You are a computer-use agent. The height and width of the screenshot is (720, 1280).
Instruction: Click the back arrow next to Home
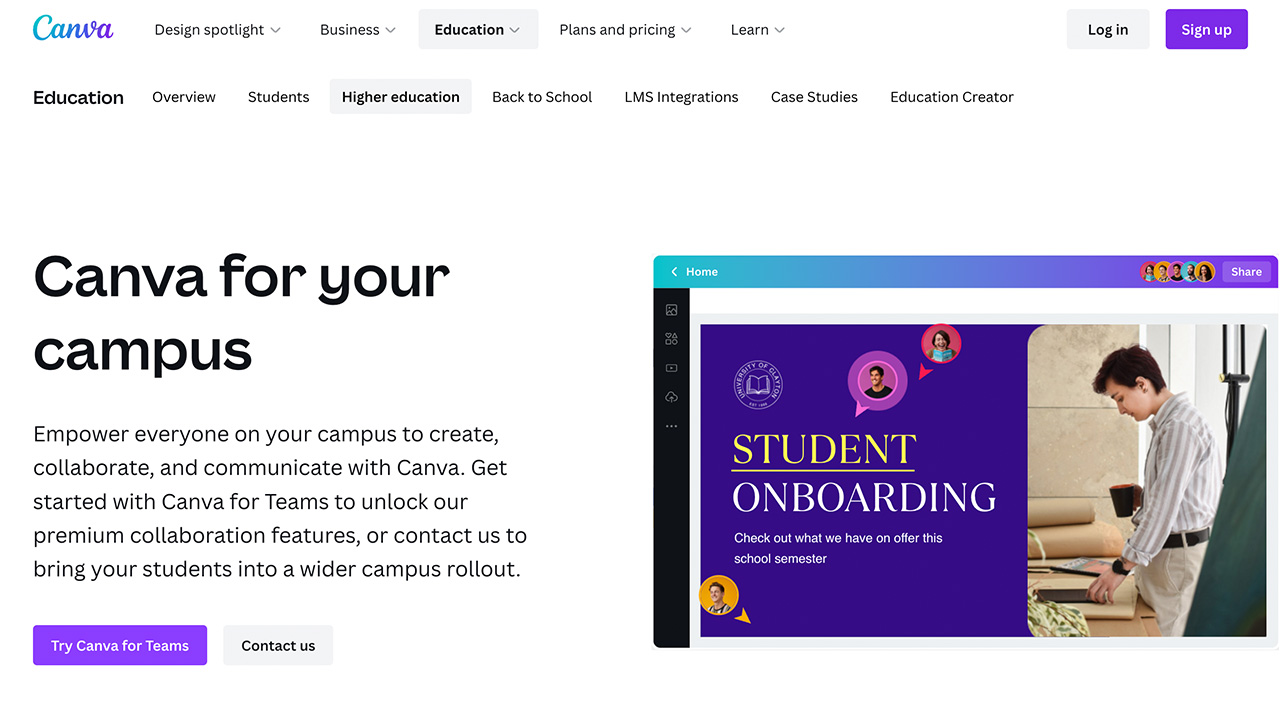pos(674,272)
